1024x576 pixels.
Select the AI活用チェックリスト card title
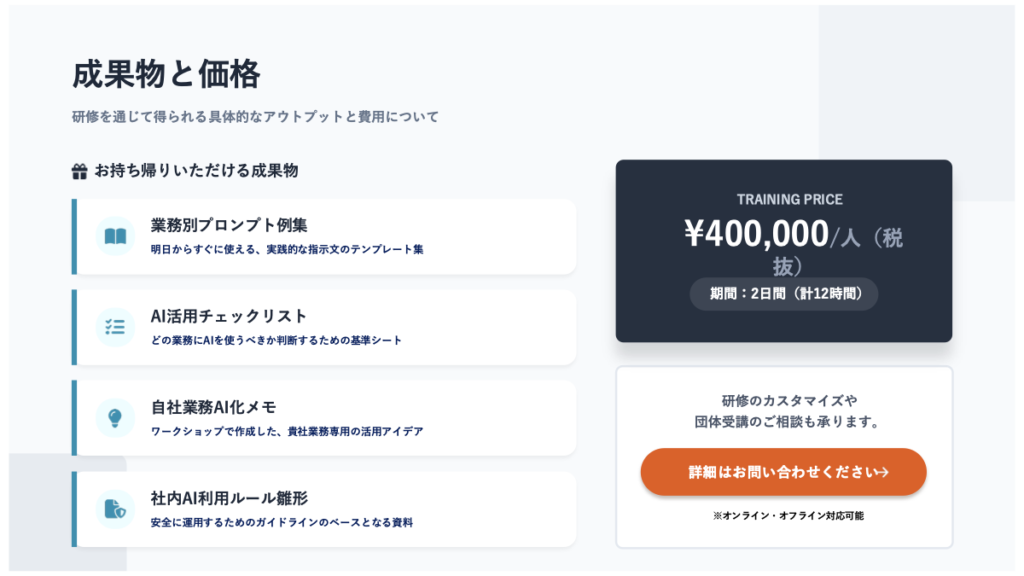(x=229, y=316)
